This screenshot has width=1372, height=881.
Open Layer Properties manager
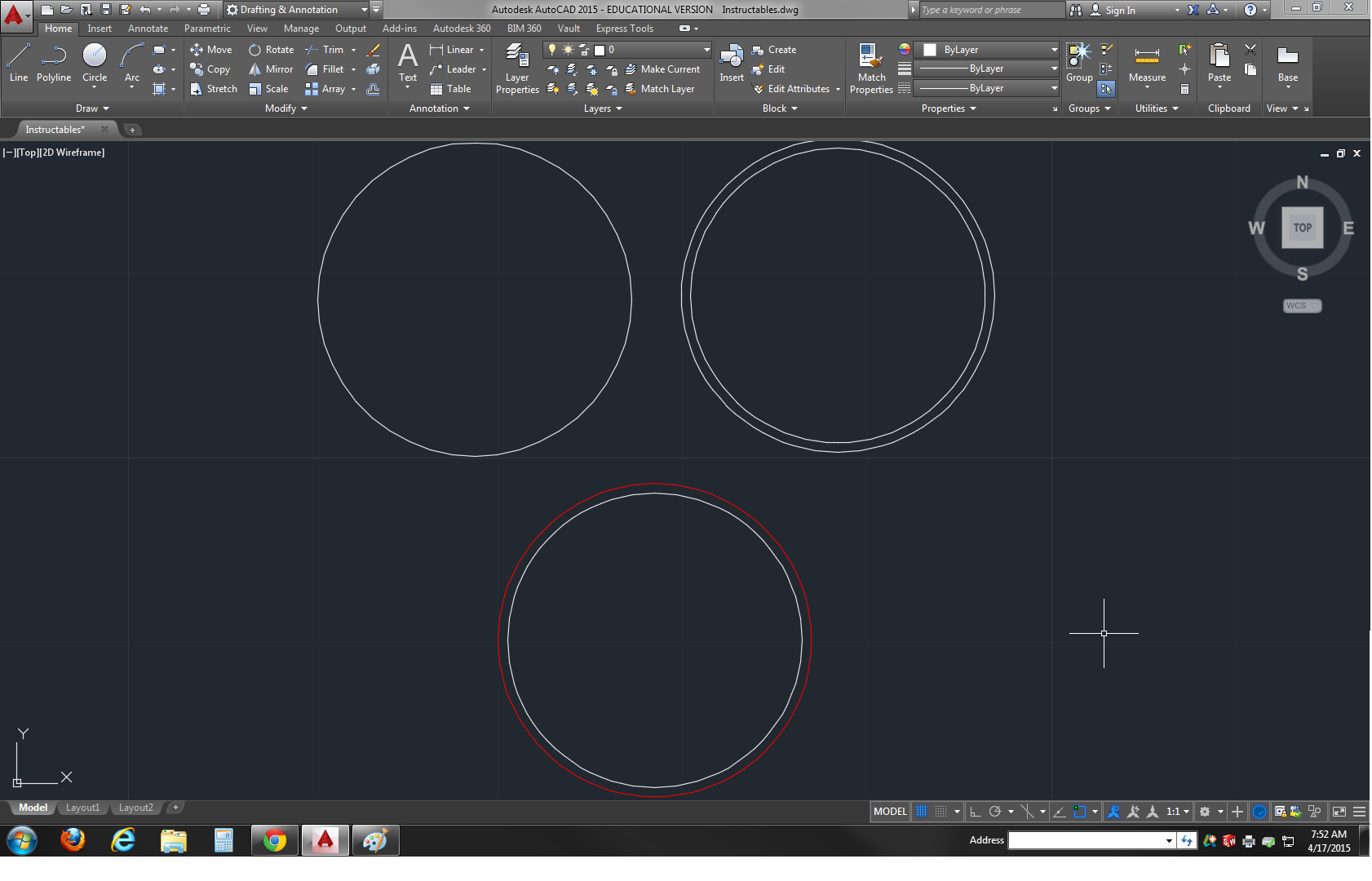pos(517,69)
